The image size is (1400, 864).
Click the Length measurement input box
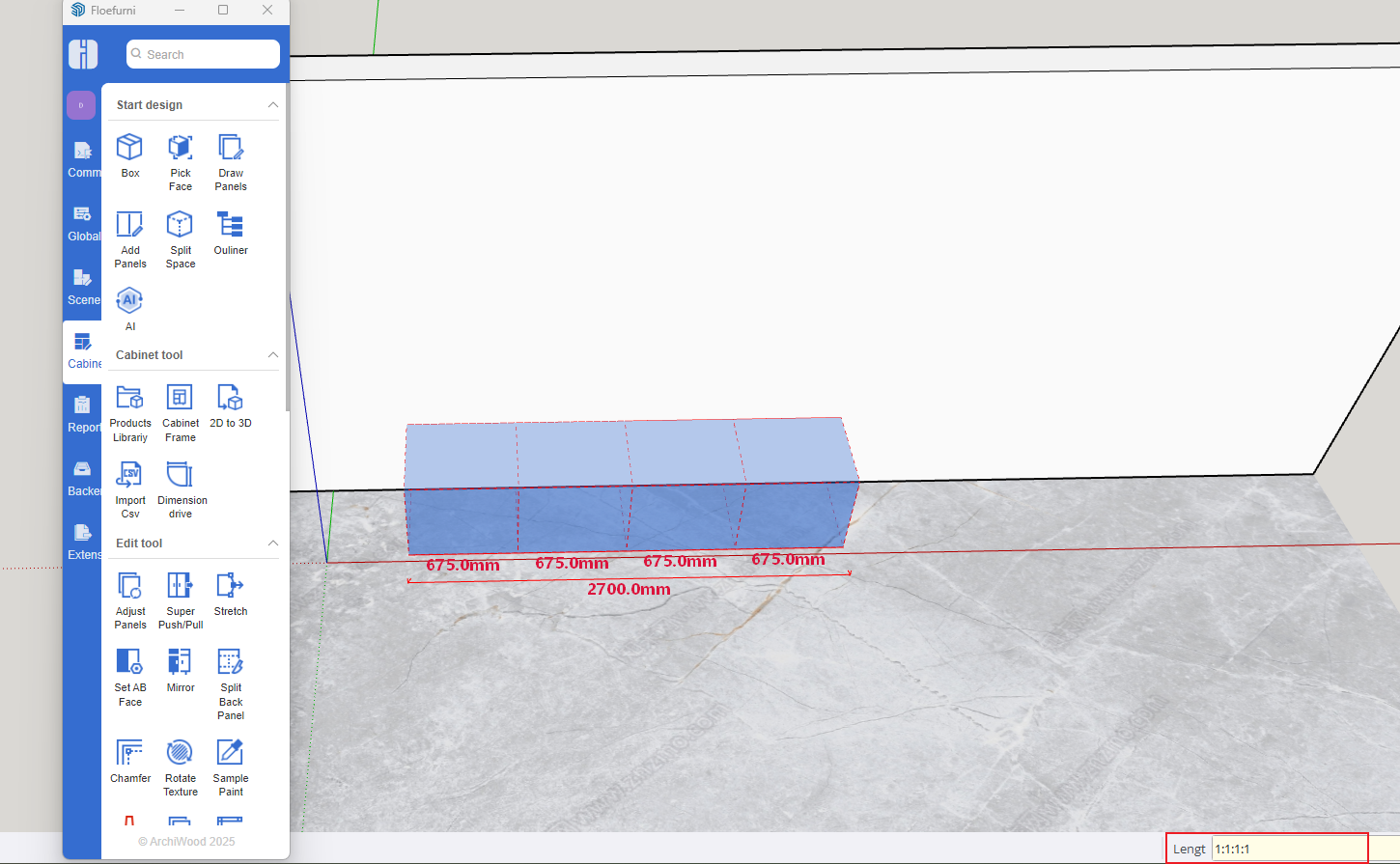(1288, 850)
